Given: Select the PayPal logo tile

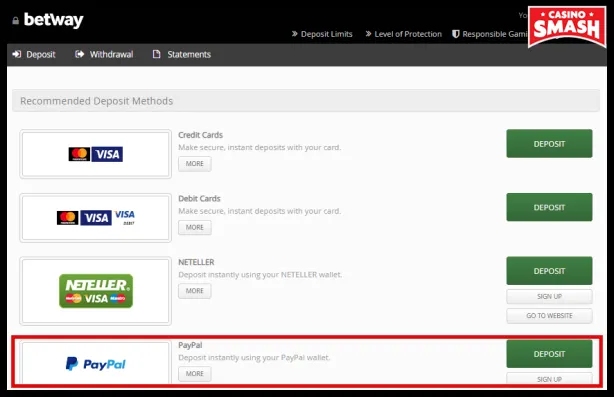Looking at the screenshot, I should 96,363.
